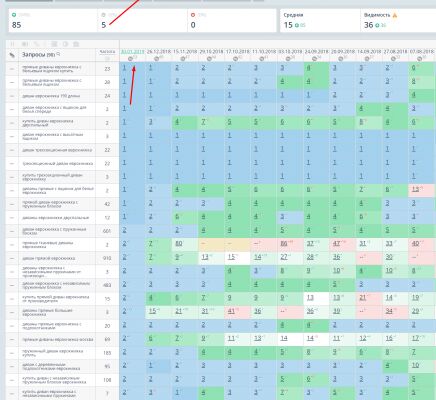Select the 26.12.2018 date column header
This screenshot has height=400, width=436.
point(159,52)
